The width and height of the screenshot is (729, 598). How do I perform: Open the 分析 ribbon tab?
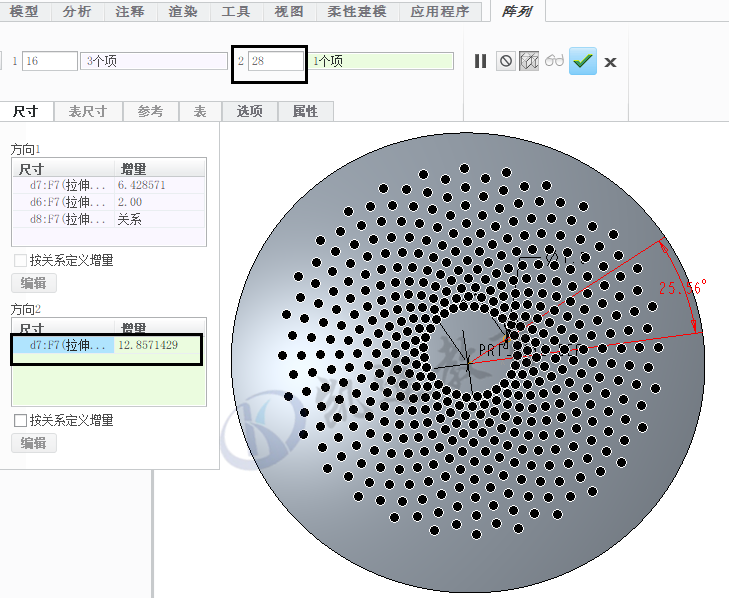click(x=77, y=11)
